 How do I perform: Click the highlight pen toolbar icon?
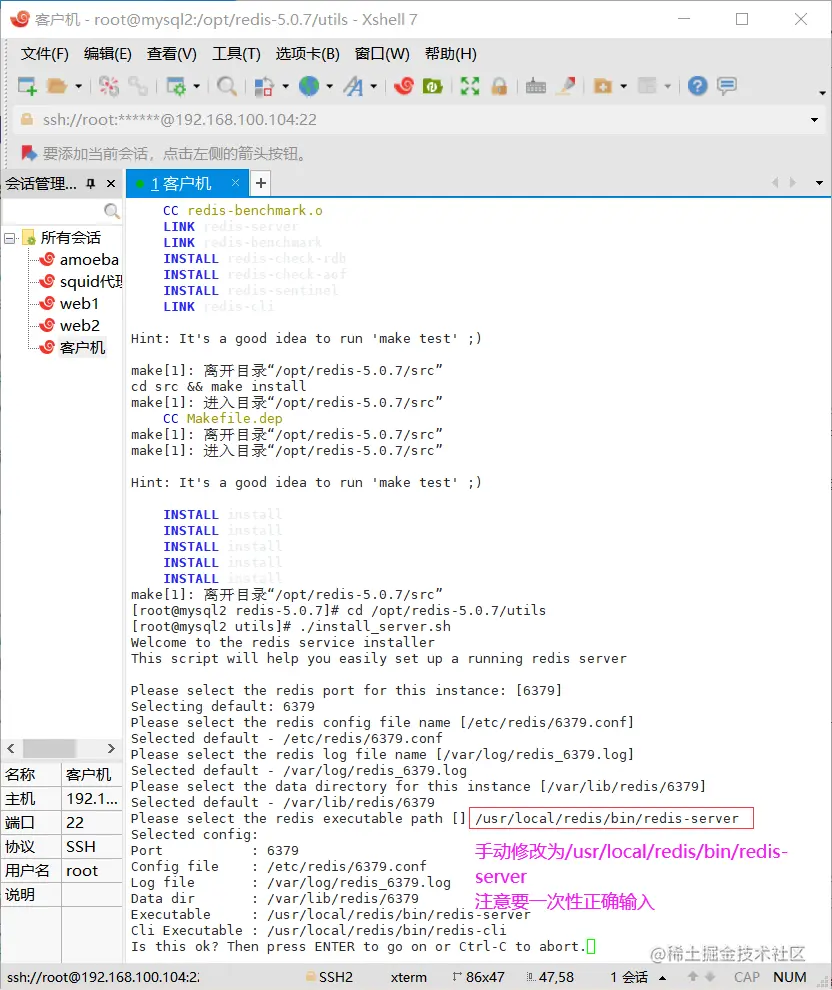[566, 85]
